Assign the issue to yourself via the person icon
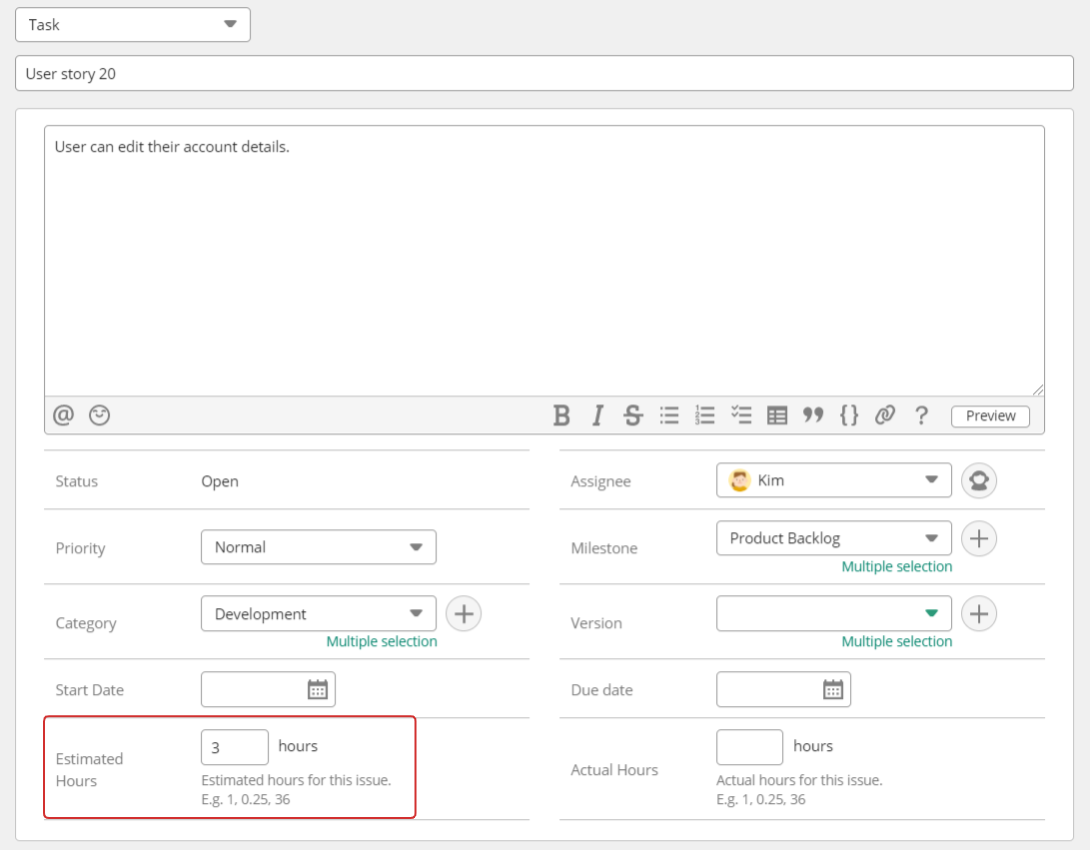The height and width of the screenshot is (851, 1091). pyautogui.click(x=978, y=480)
